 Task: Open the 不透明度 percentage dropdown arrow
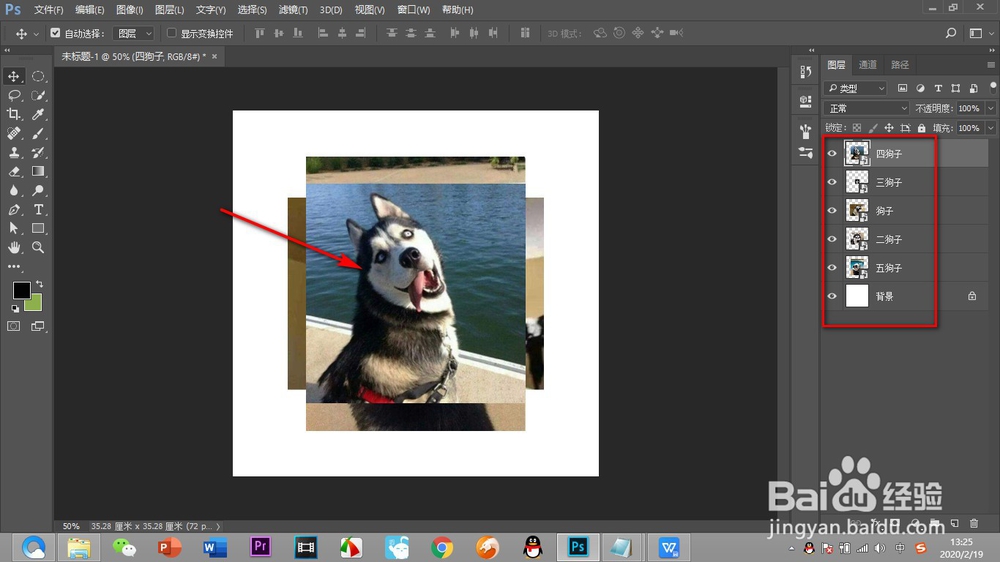click(991, 108)
